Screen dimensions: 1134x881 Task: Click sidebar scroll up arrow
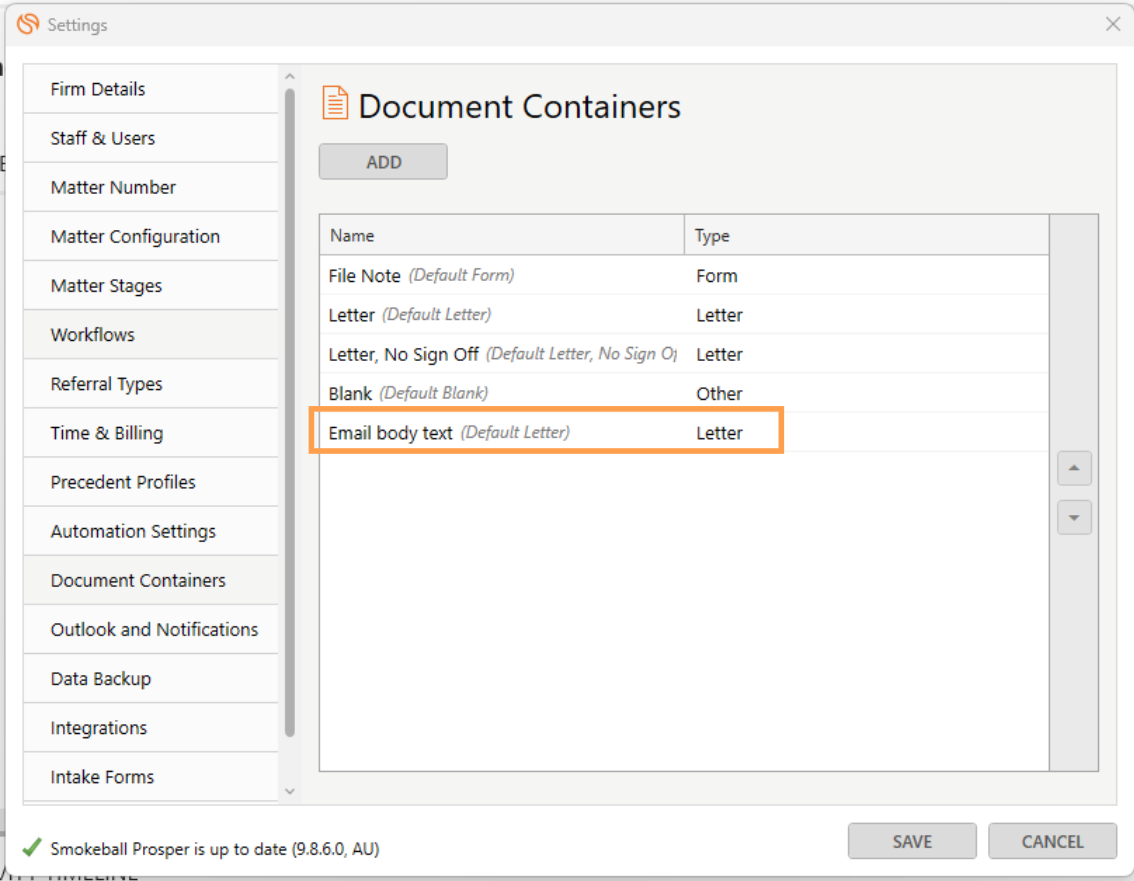pos(290,76)
